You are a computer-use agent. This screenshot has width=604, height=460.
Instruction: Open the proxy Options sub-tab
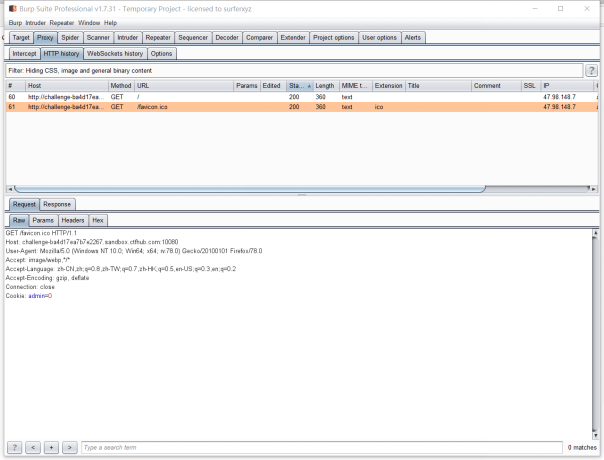tap(161, 54)
